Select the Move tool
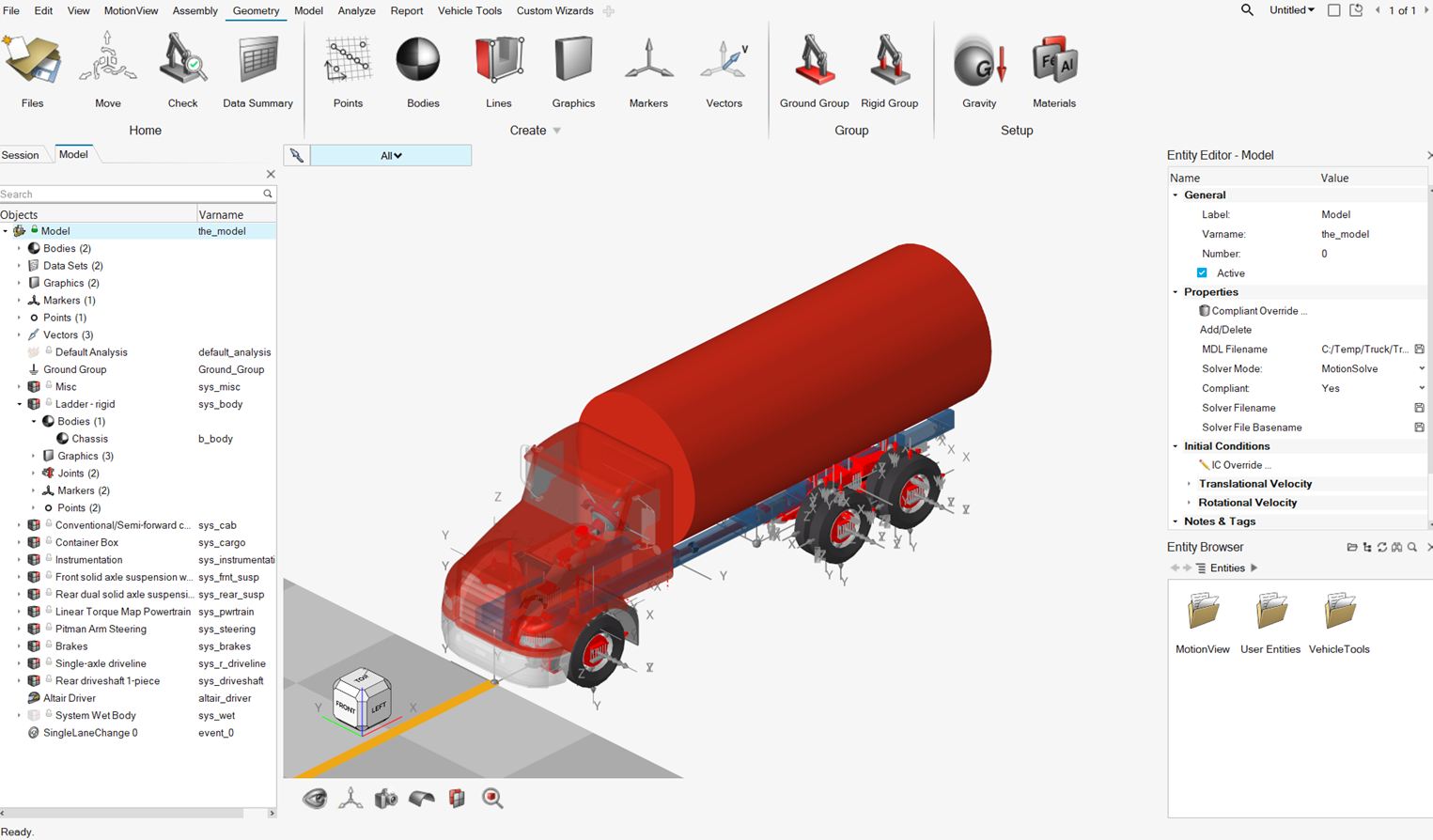Viewport: 1433px width, 840px height. [x=107, y=70]
